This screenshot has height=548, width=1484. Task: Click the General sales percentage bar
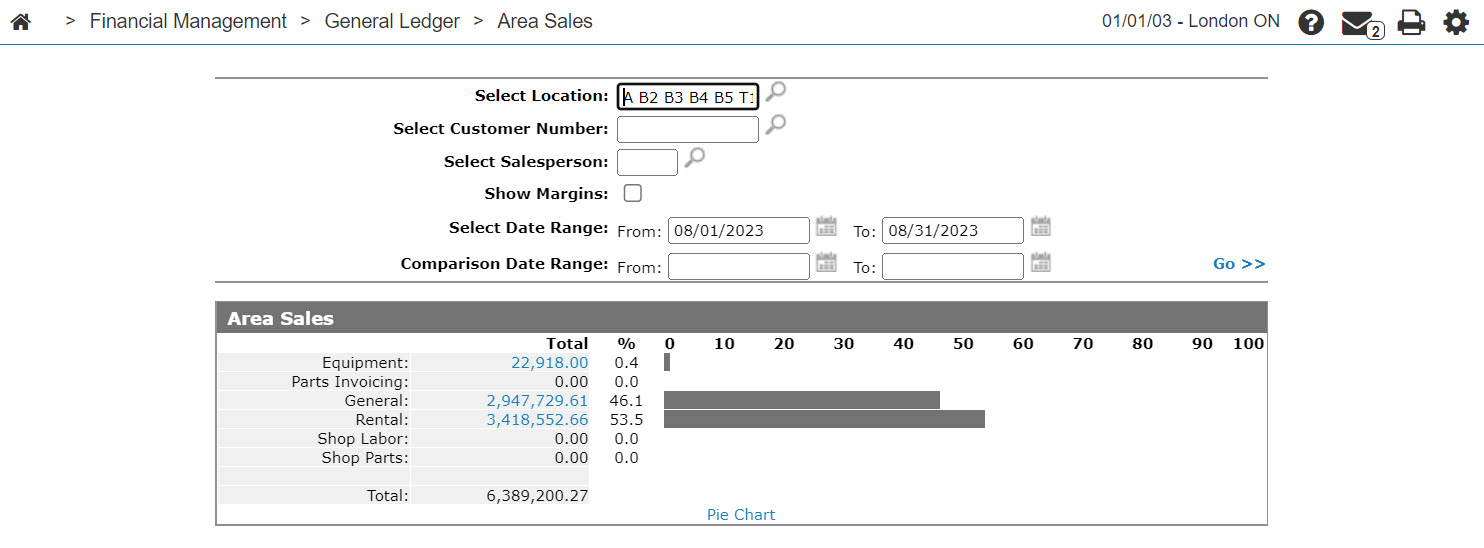point(802,400)
